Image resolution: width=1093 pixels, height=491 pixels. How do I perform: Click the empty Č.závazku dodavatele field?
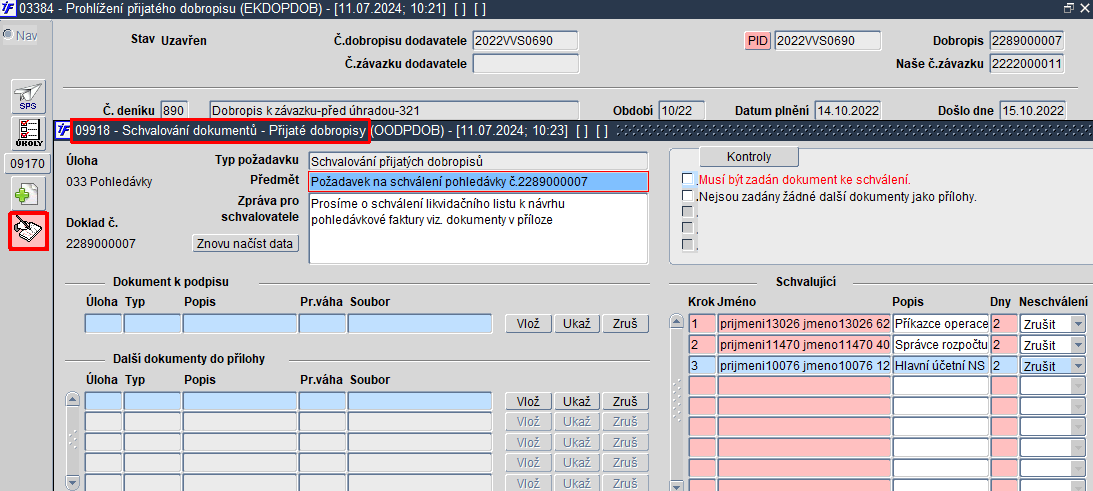point(526,63)
